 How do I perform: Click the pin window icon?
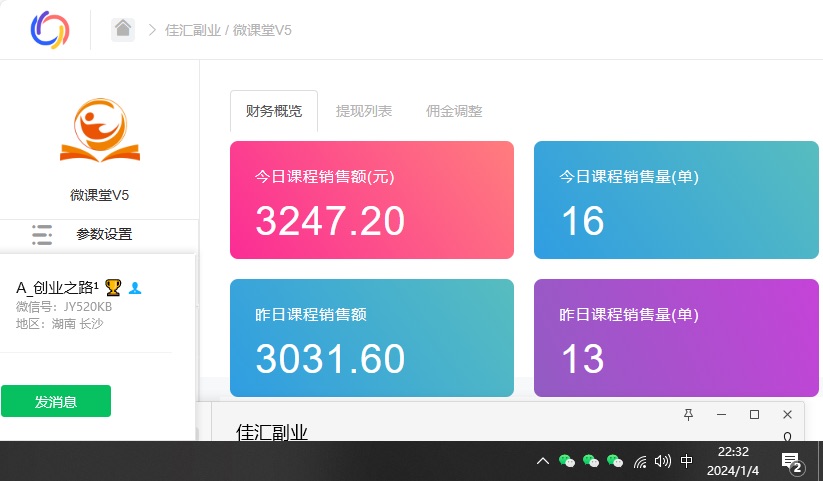click(688, 415)
